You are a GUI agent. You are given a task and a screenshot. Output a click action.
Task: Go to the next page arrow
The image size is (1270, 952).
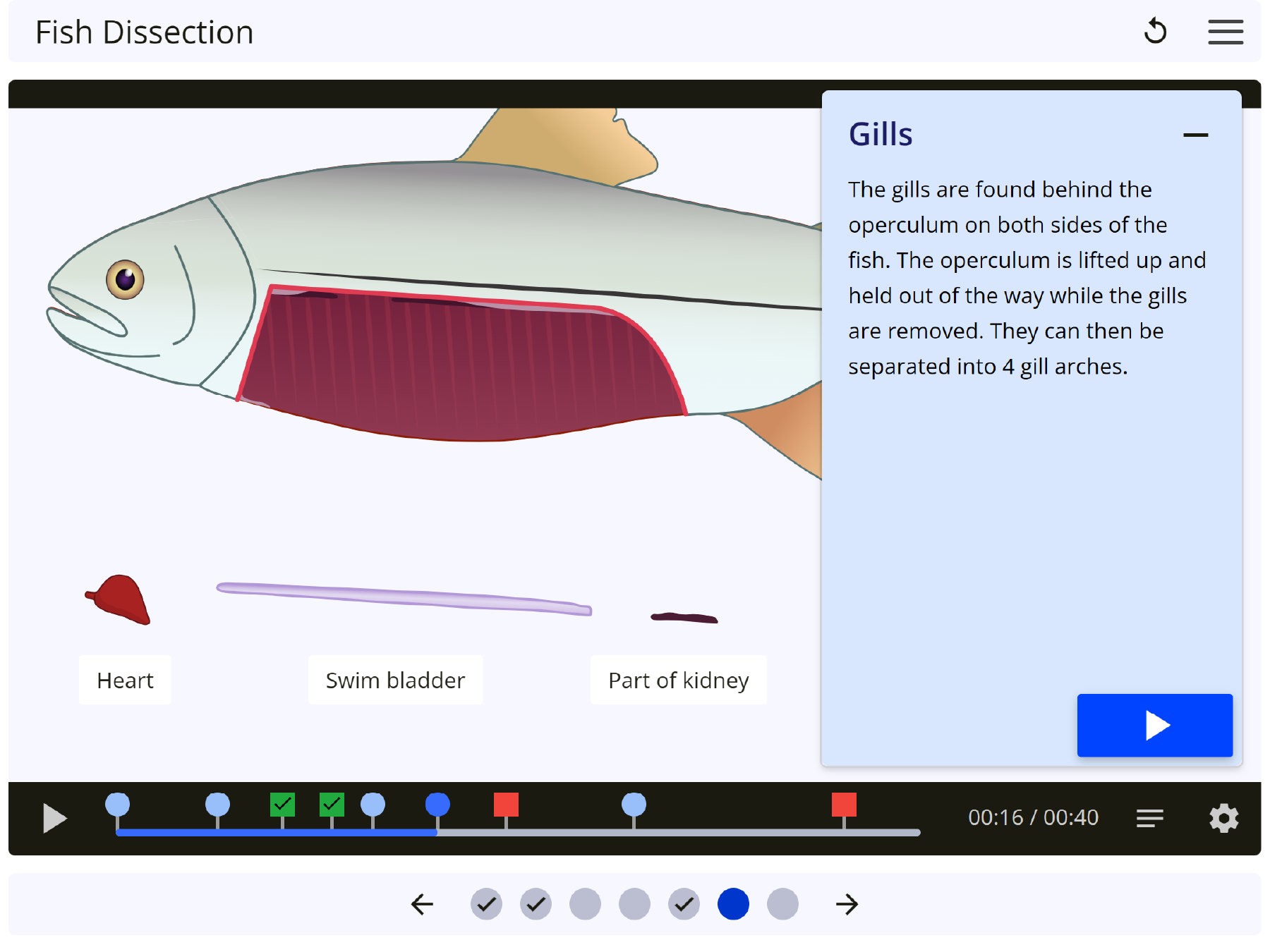click(x=847, y=904)
